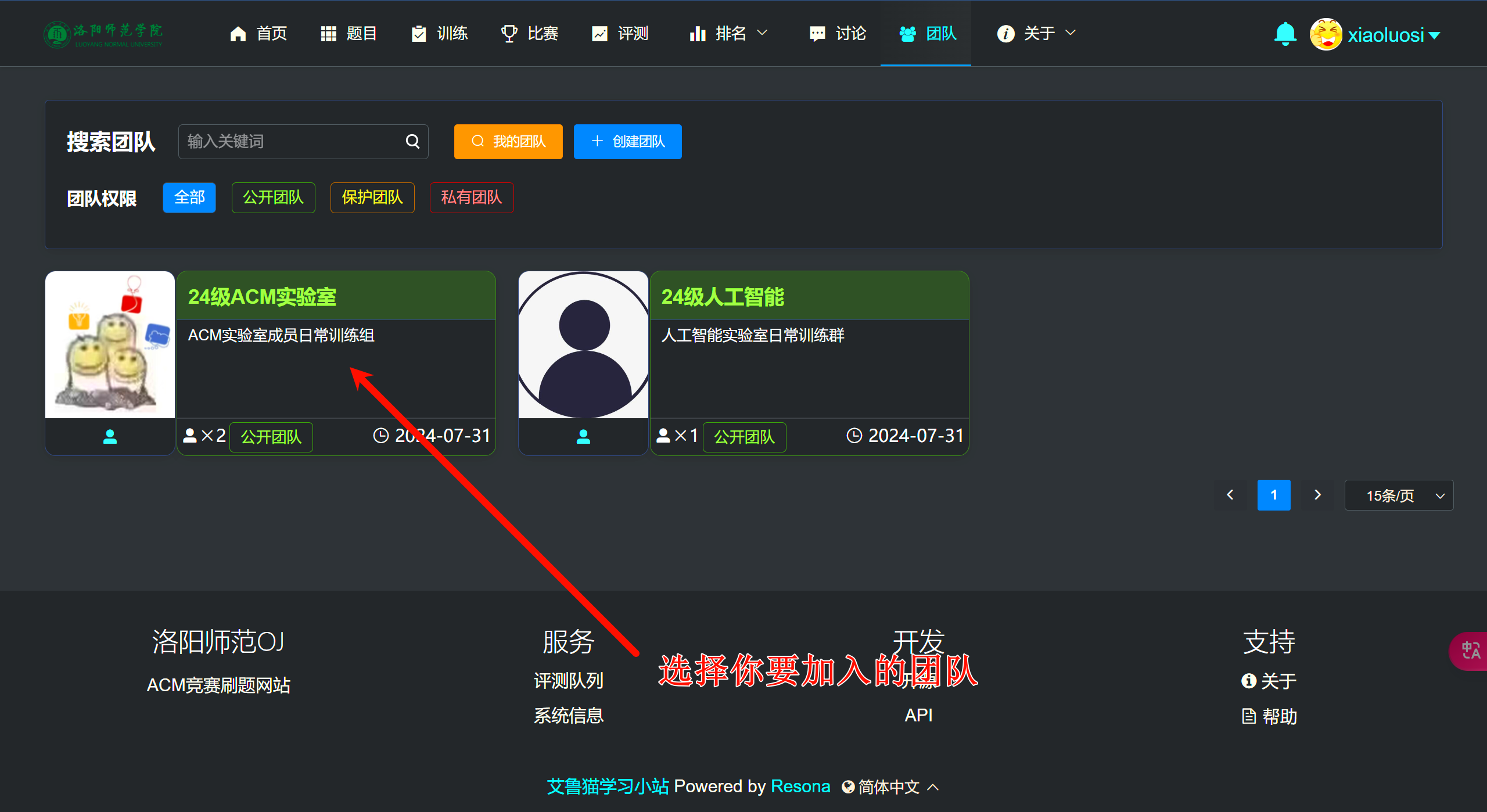Filter by 公开团队 permission
Viewport: 1487px width, 812px height.
pos(273,197)
